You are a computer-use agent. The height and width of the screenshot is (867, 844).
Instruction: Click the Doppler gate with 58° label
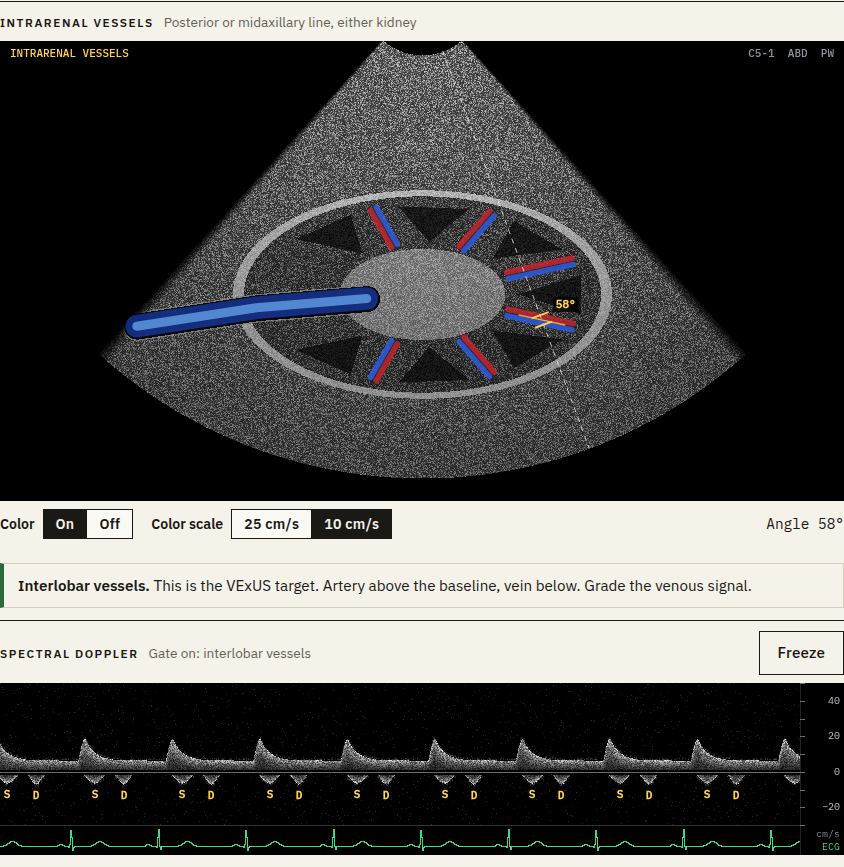click(542, 320)
